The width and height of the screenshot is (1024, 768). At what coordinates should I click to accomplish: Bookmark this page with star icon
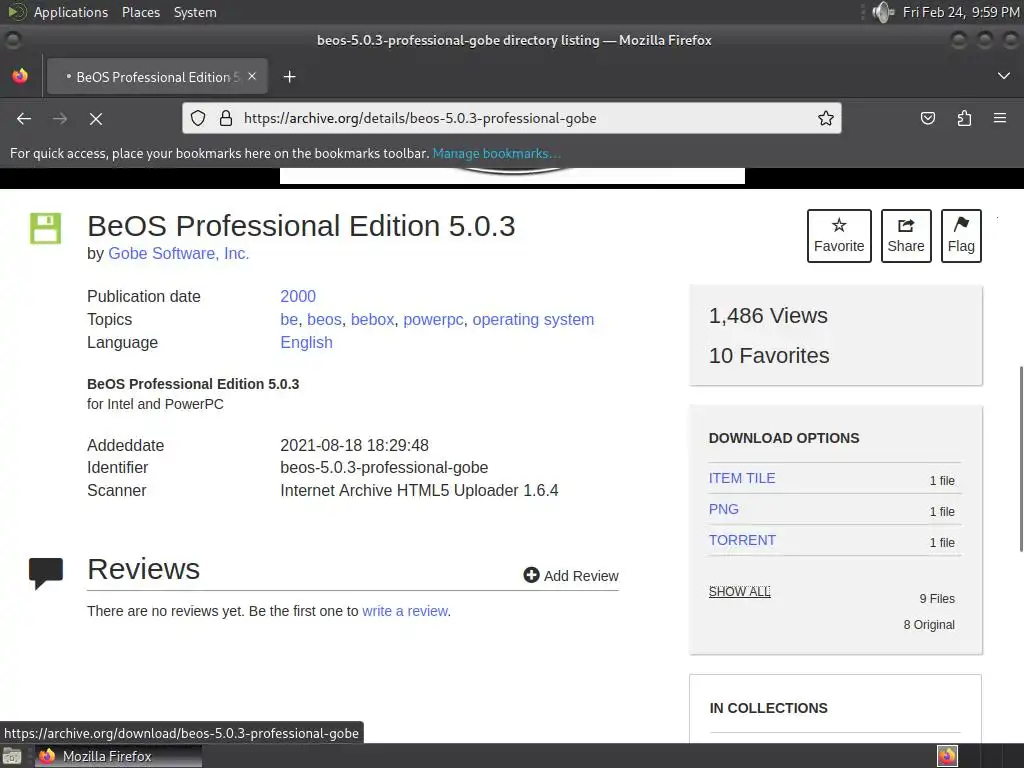click(x=825, y=118)
